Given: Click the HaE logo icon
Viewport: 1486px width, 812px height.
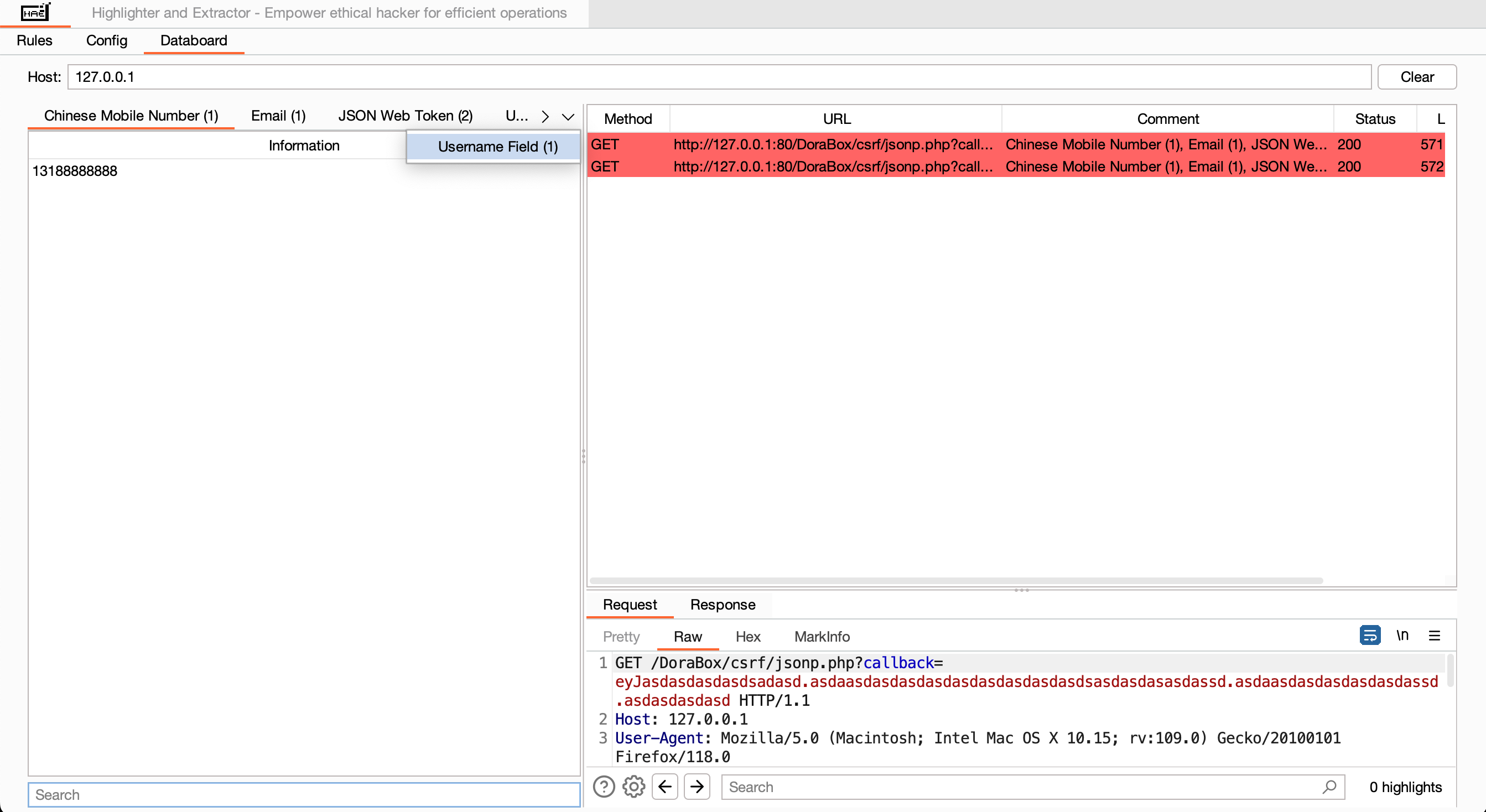Looking at the screenshot, I should click(x=35, y=12).
